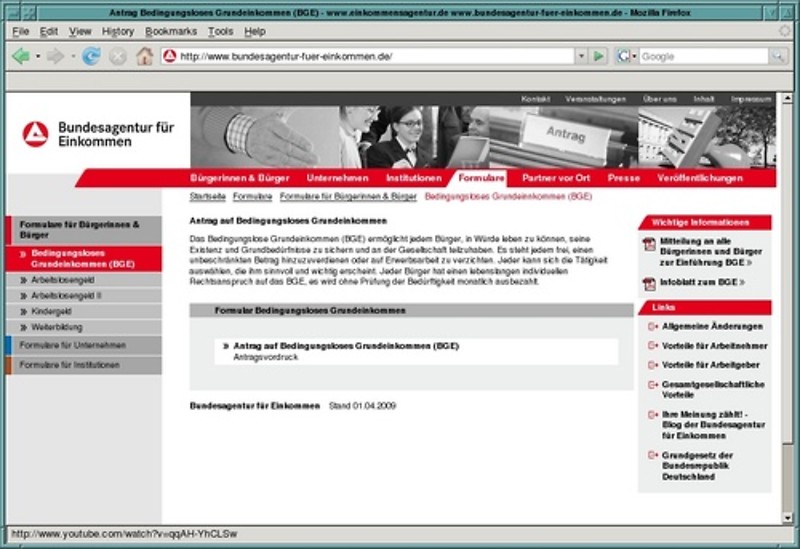800x549 pixels.
Task: Click the Kontakt link in the top bar
Action: click(535, 99)
